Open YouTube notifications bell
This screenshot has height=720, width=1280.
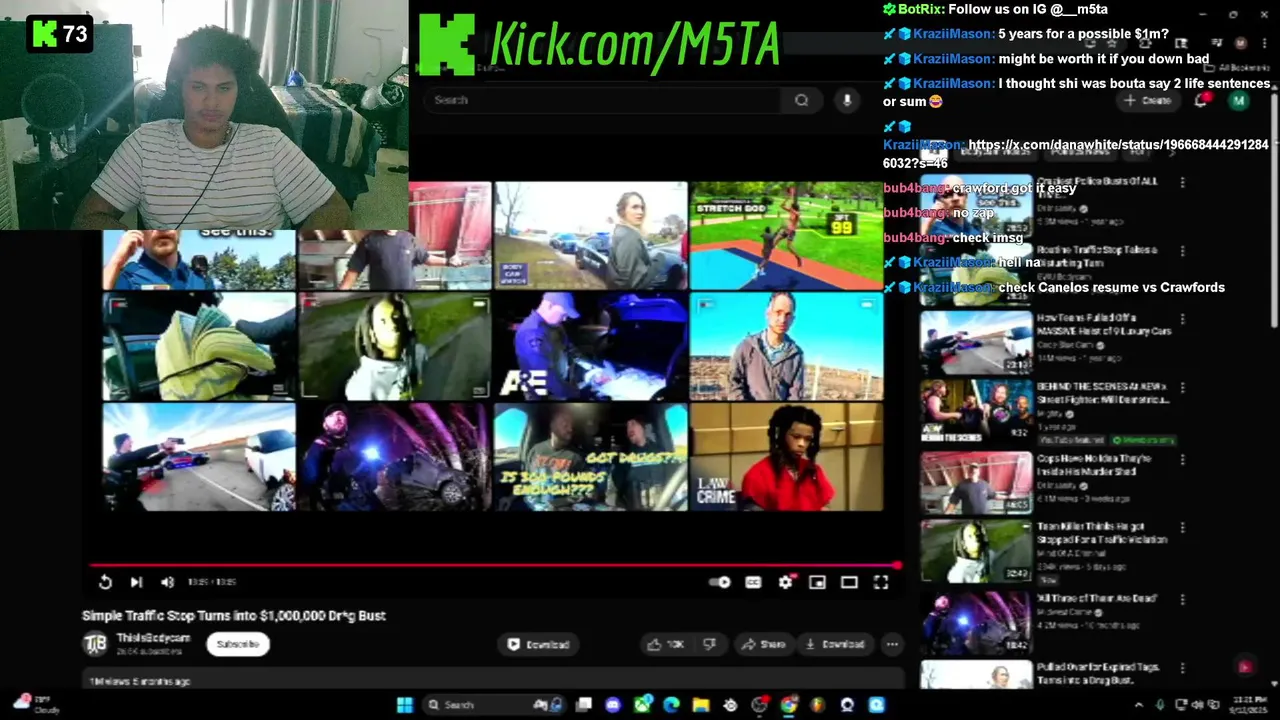coord(1203,100)
